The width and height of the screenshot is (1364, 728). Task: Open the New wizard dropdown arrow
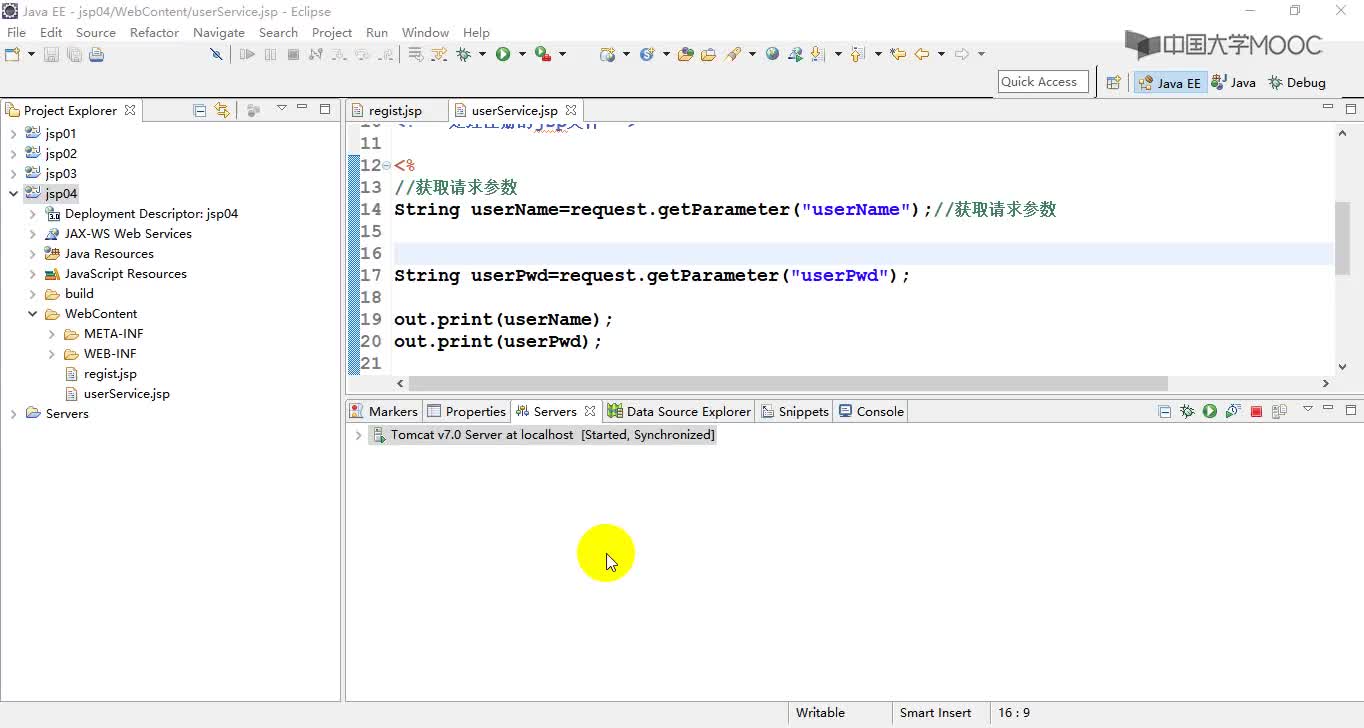31,54
